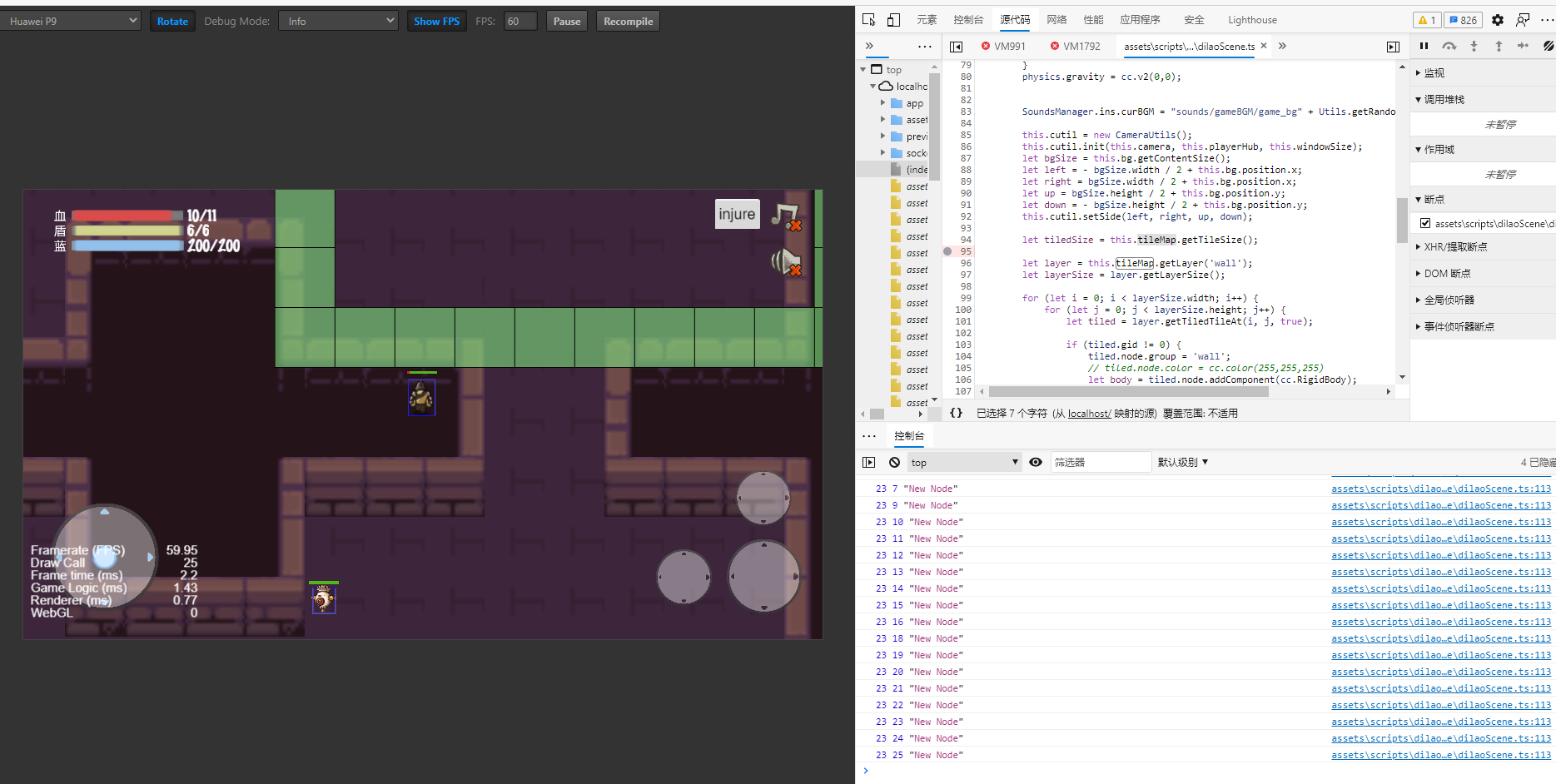Click the Recompile button
This screenshot has height=784, width=1556.
tap(629, 21)
